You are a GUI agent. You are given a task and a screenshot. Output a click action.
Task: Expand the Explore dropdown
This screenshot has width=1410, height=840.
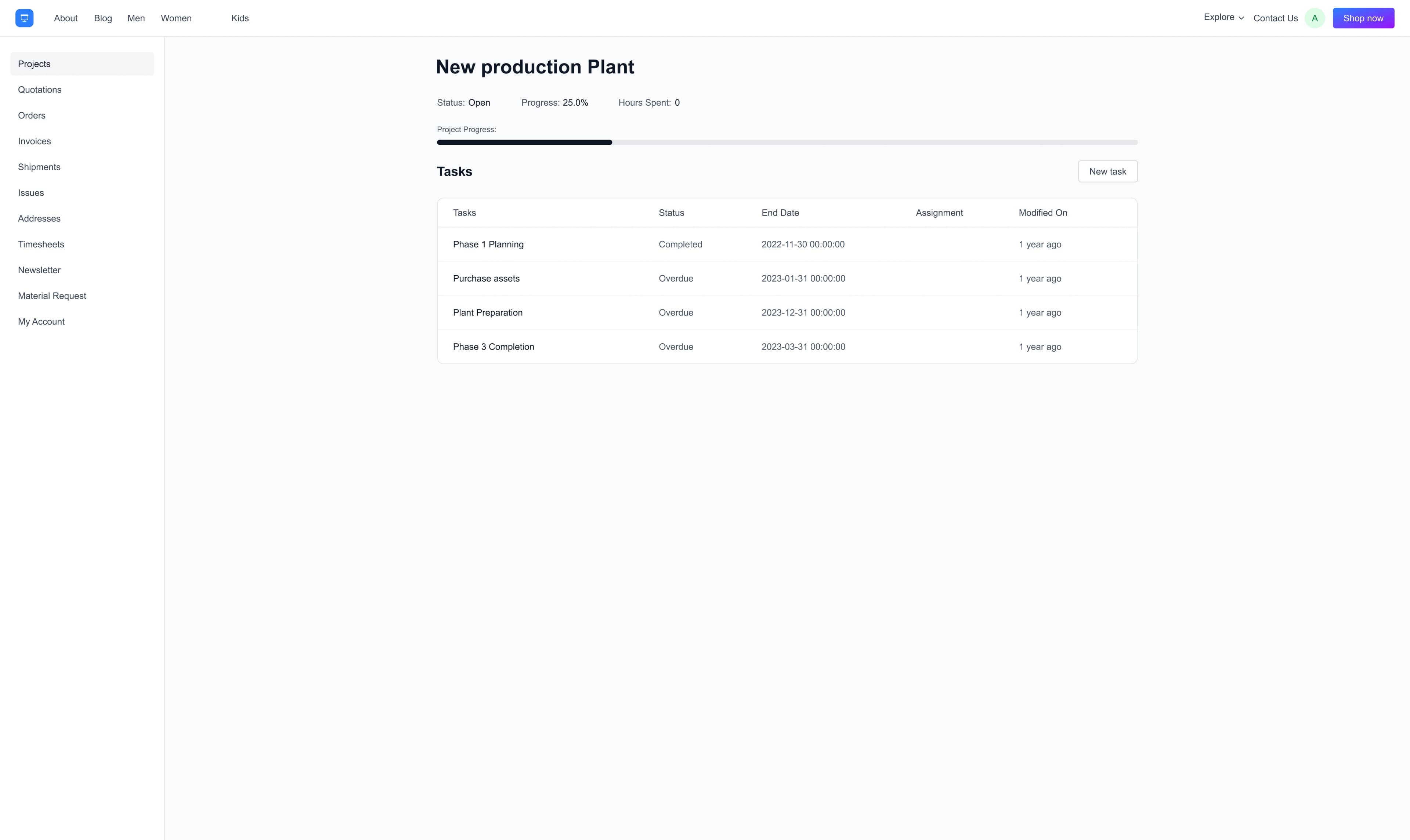point(1223,17)
